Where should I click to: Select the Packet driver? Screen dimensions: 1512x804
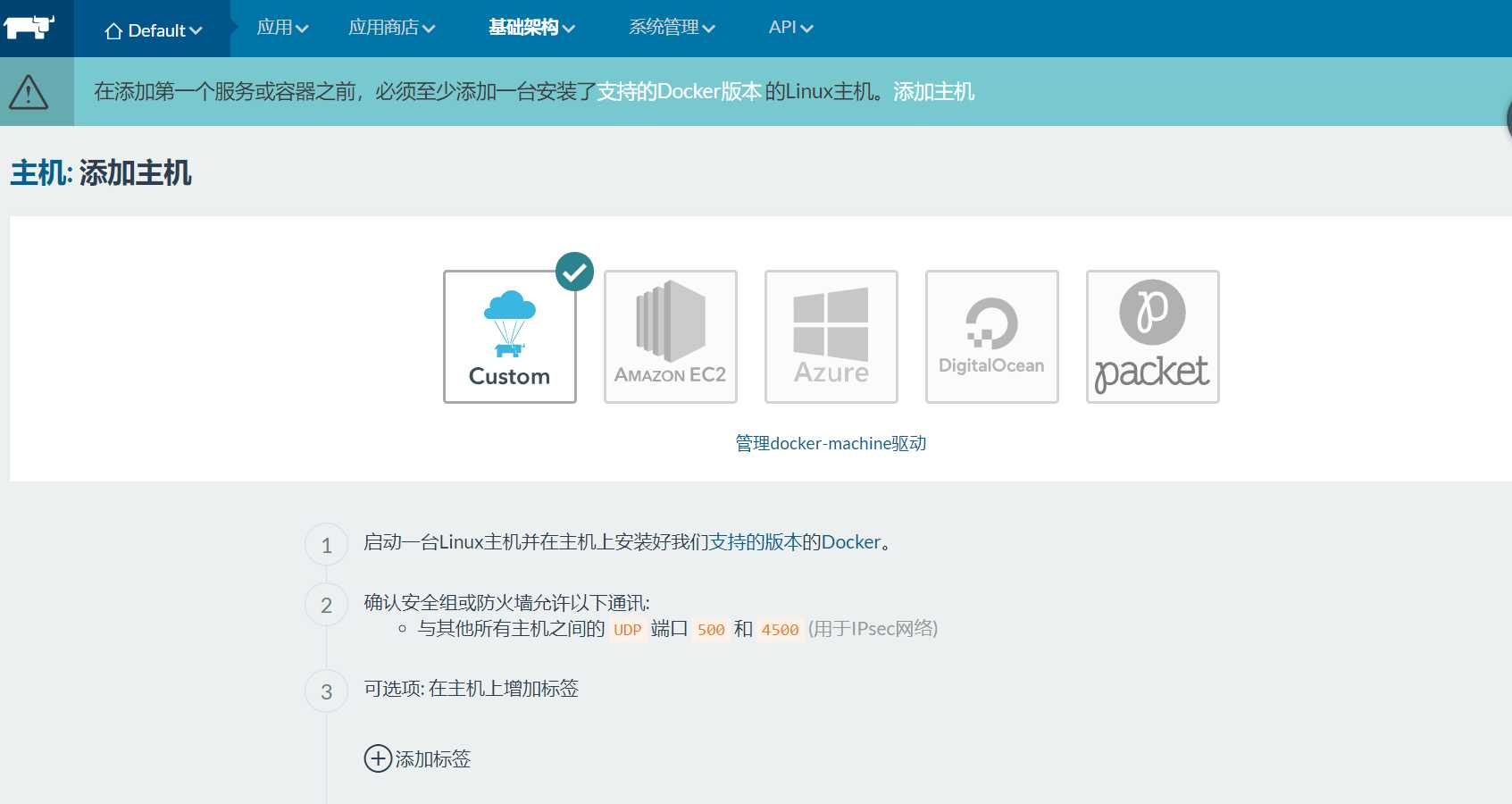(1153, 337)
